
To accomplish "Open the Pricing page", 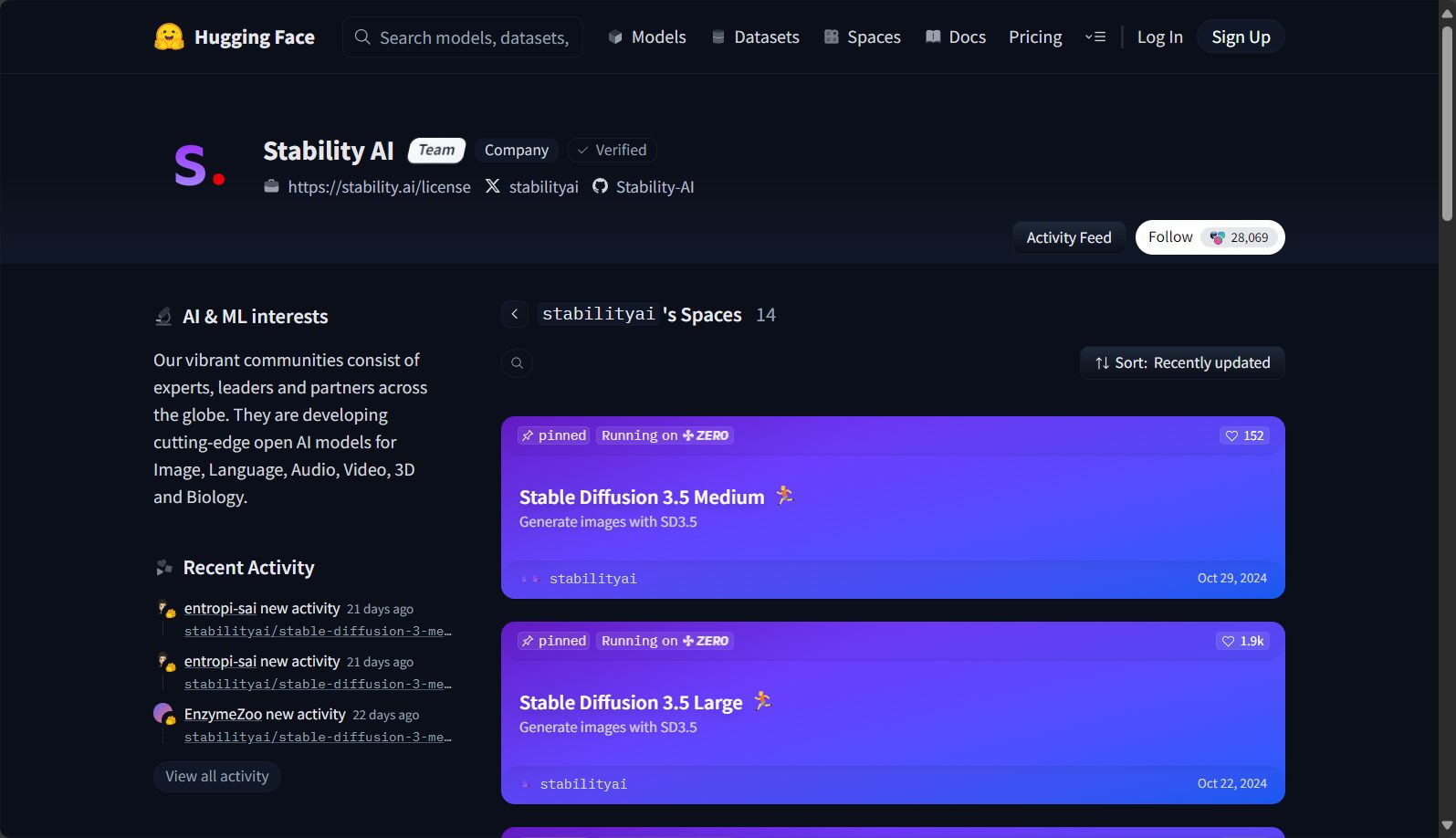I will click(x=1035, y=37).
